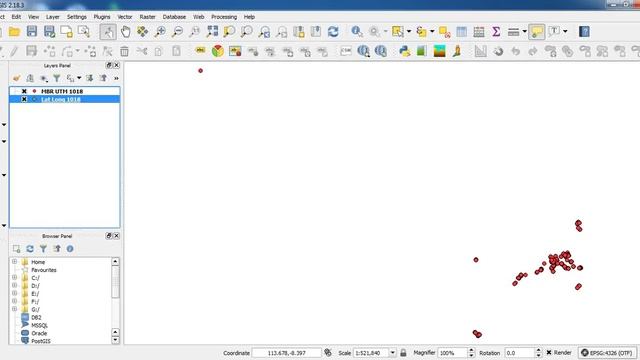Open the attribute table icon
The width and height of the screenshot is (640, 360).
tap(462, 32)
